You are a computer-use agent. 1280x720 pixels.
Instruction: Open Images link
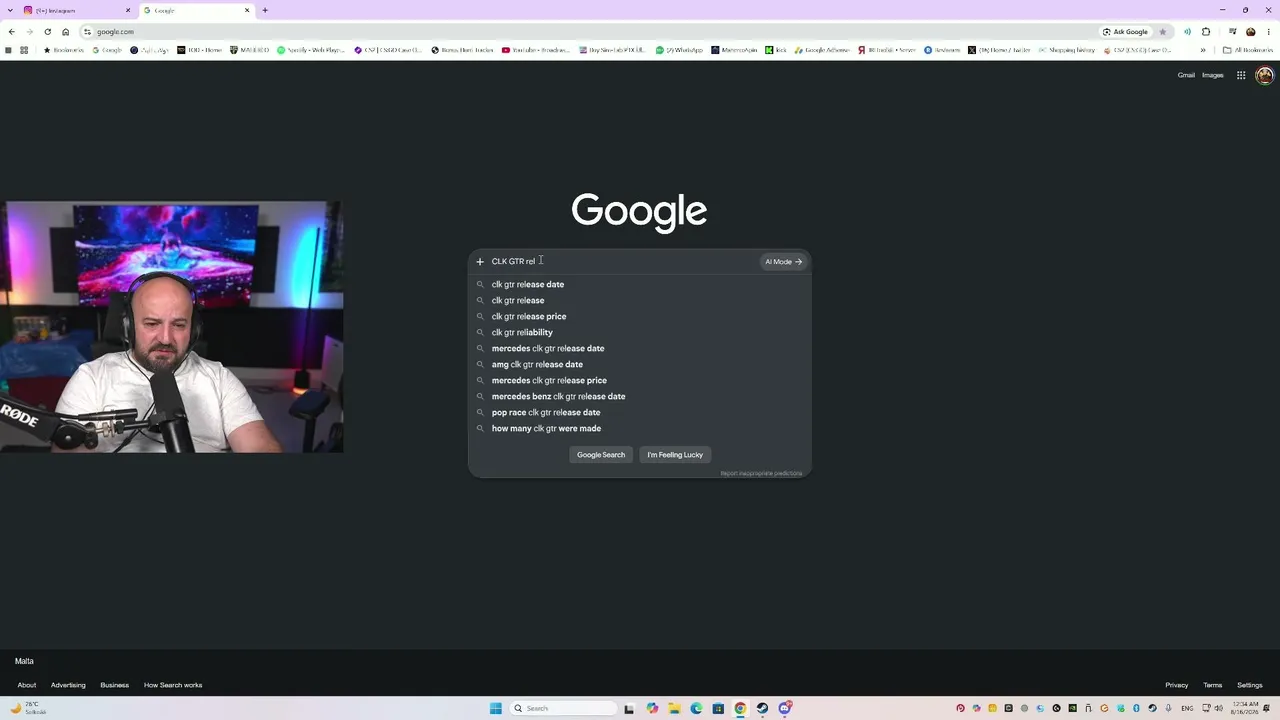[1213, 75]
